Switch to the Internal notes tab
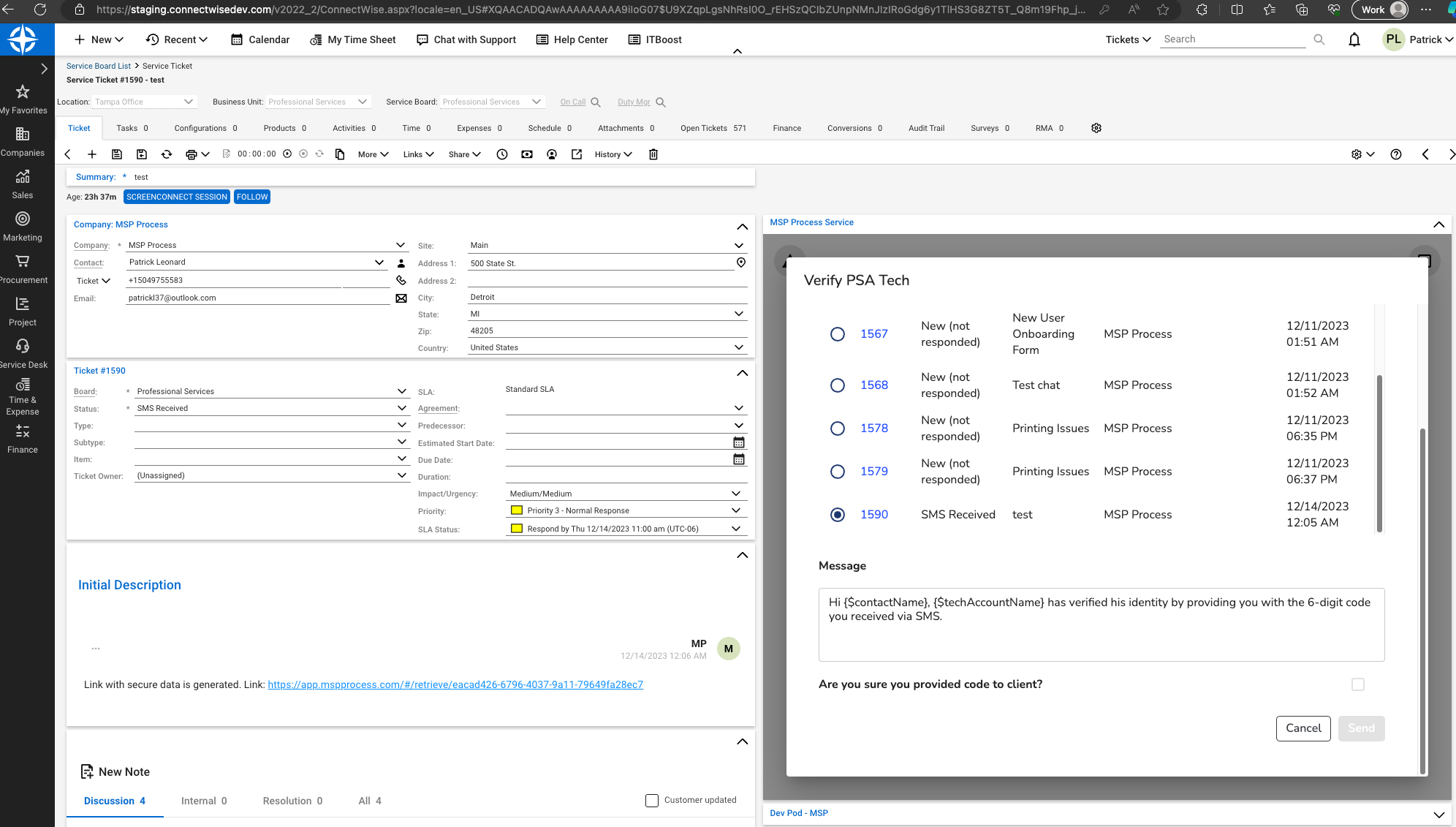The height and width of the screenshot is (827, 1456). pos(198,801)
